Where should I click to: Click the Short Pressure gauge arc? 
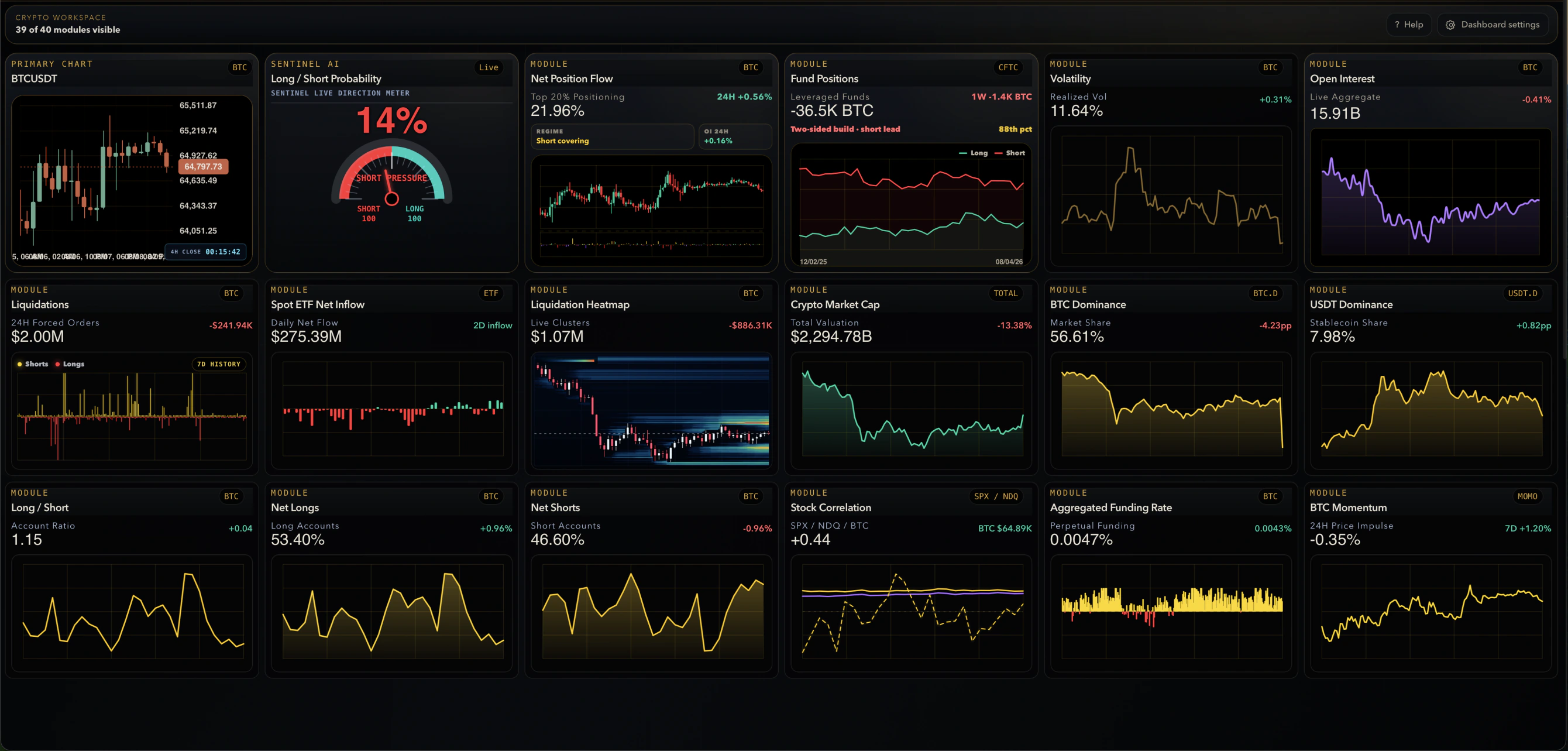(392, 172)
